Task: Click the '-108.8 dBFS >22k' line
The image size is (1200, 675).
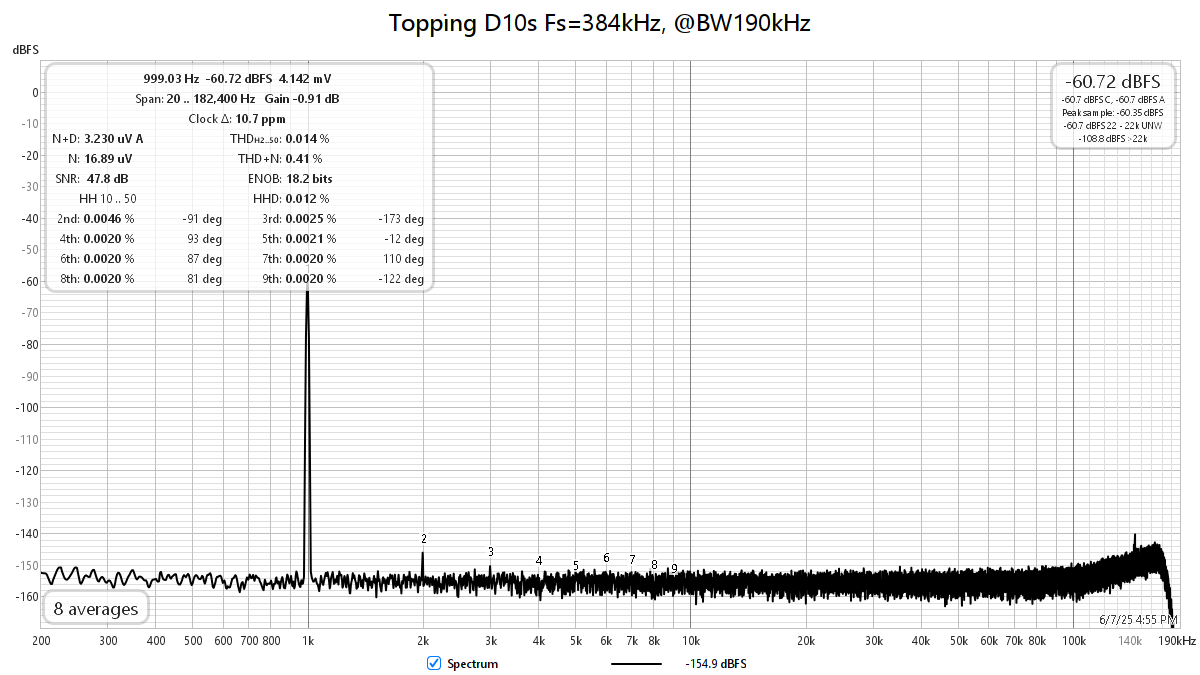Action: pyautogui.click(x=1113, y=139)
